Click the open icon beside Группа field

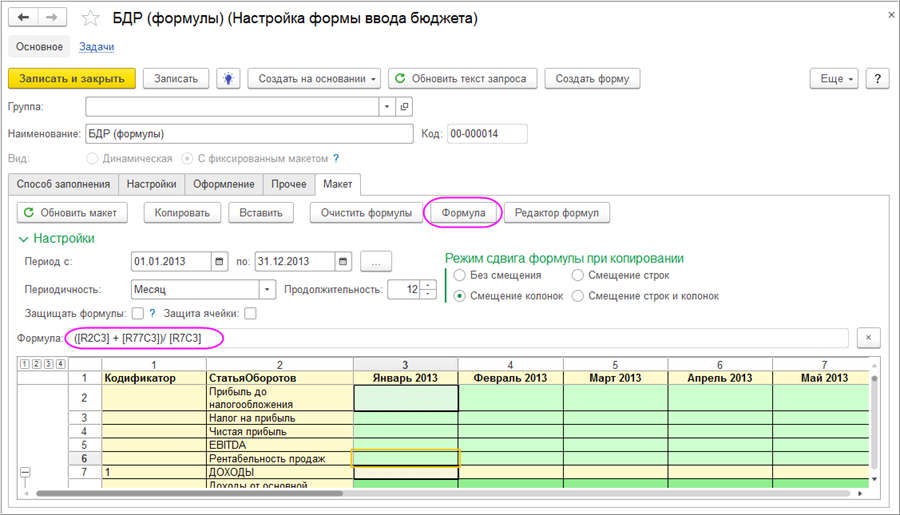pyautogui.click(x=404, y=106)
